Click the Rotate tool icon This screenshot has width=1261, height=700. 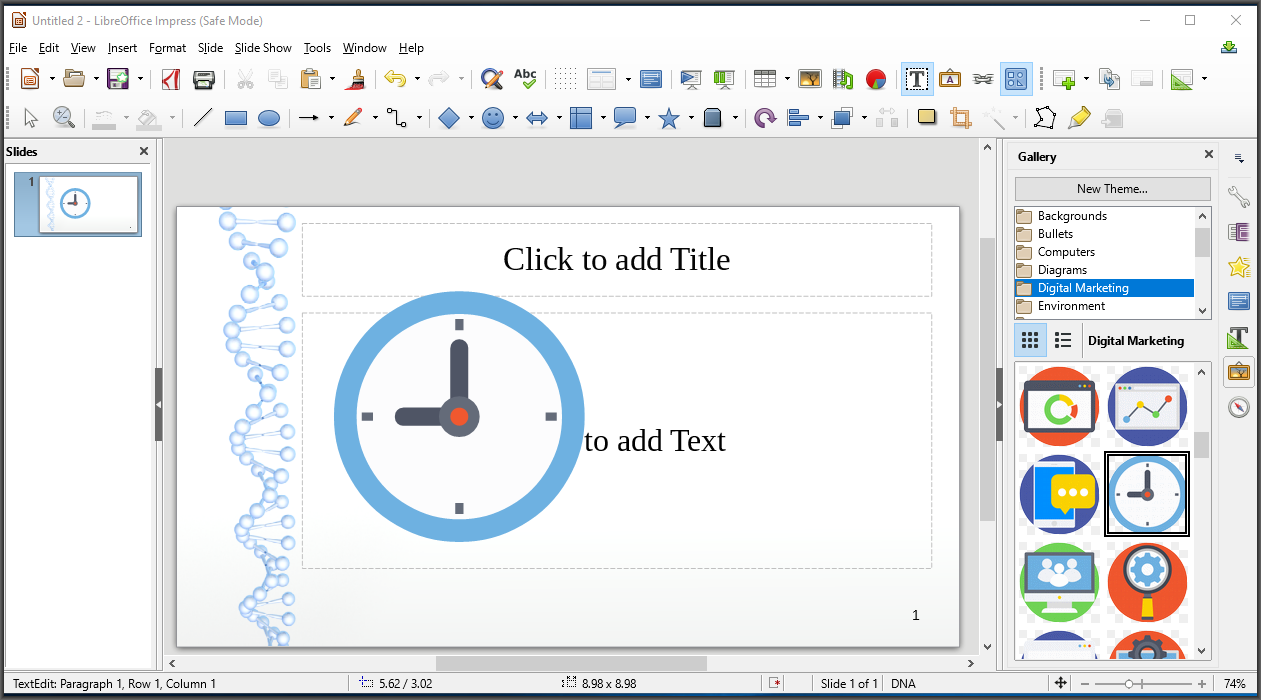click(x=765, y=118)
